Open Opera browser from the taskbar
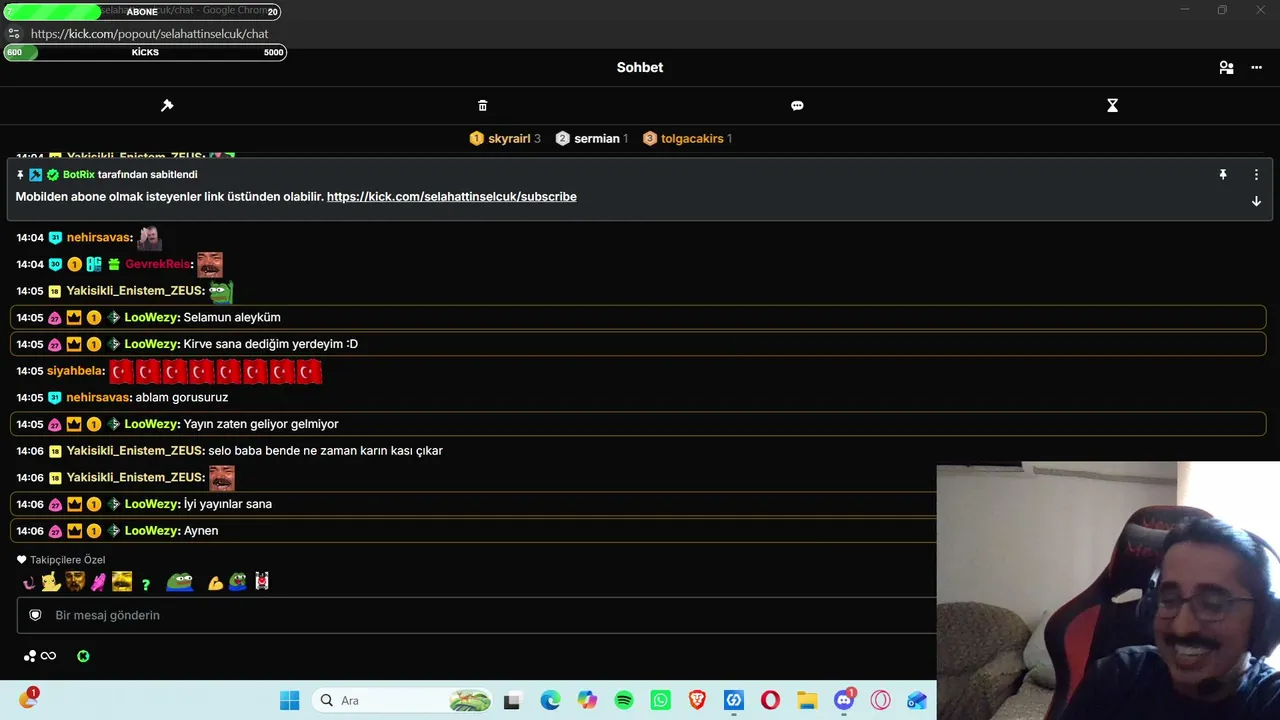Image resolution: width=1280 pixels, height=720 pixels. coord(770,700)
